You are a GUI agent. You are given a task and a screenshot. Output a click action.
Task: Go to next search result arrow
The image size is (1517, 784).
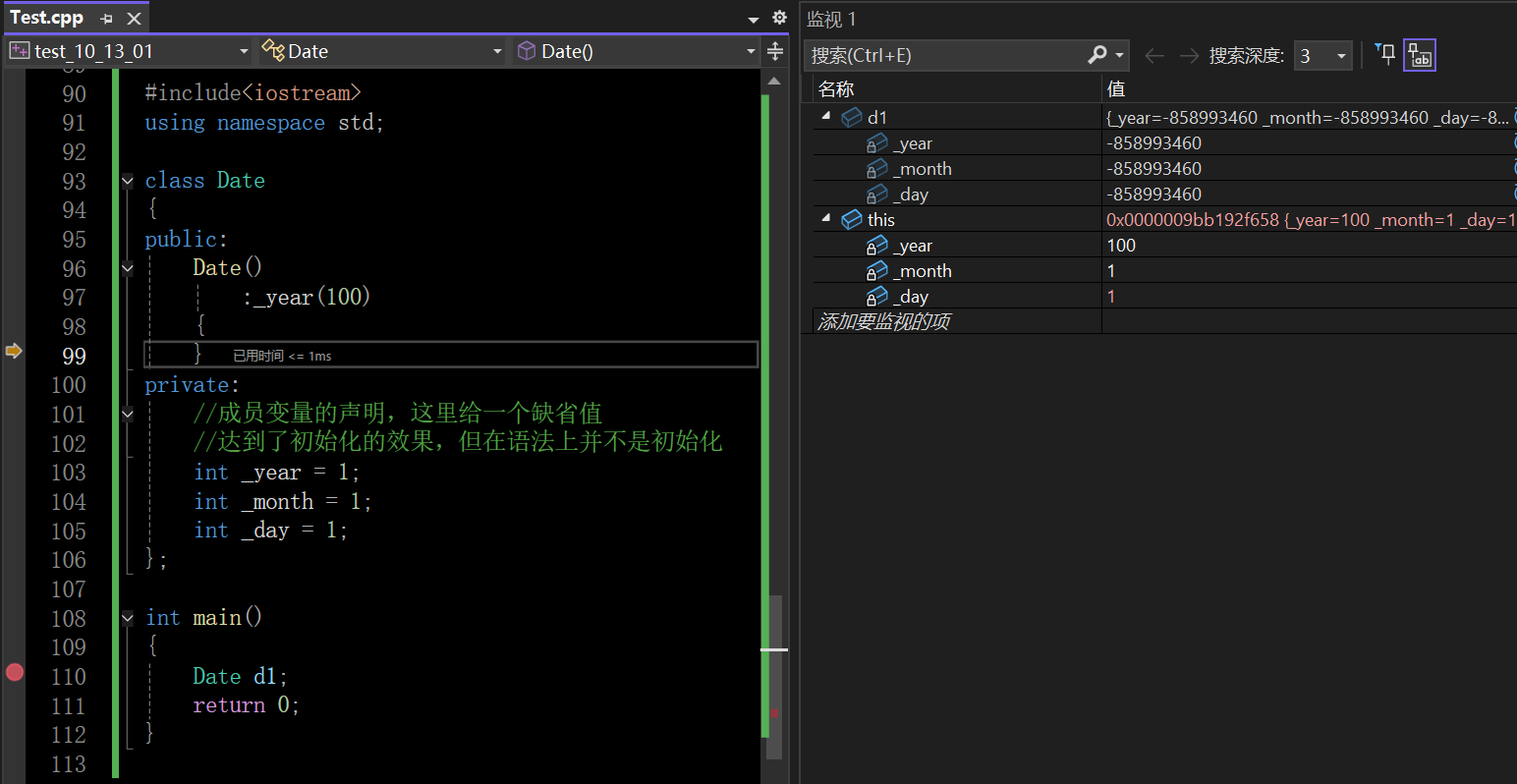(x=1189, y=56)
